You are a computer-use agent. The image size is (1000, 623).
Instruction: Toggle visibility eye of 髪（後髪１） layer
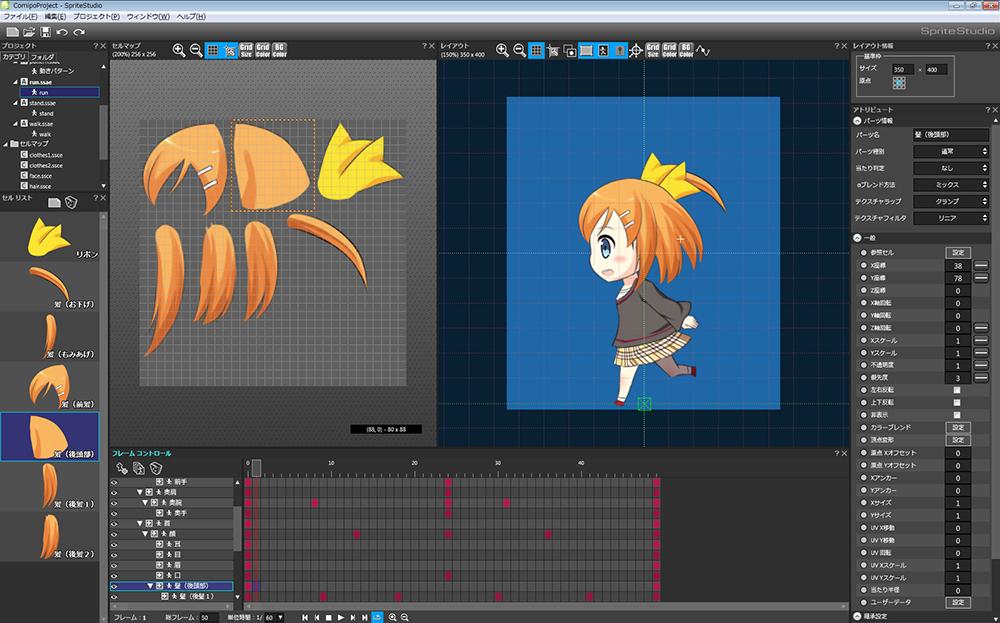[x=114, y=597]
